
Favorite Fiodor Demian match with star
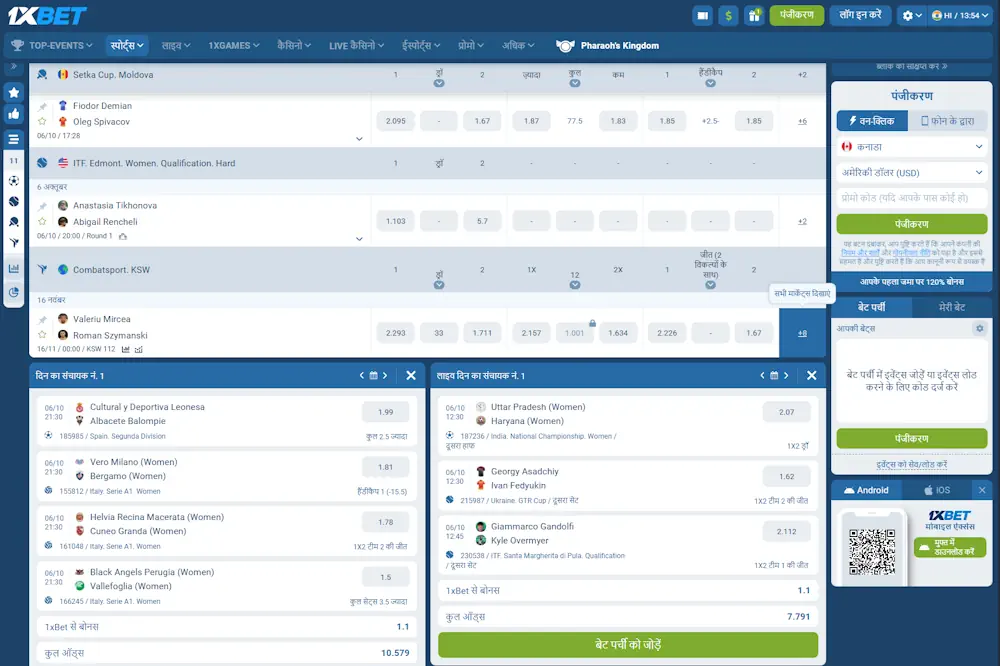43,122
